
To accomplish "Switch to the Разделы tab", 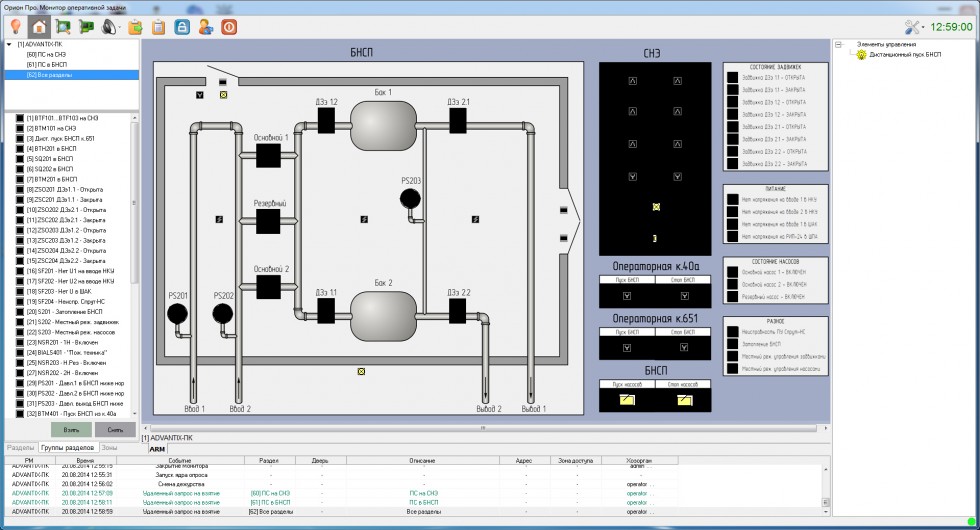I will click(19, 448).
